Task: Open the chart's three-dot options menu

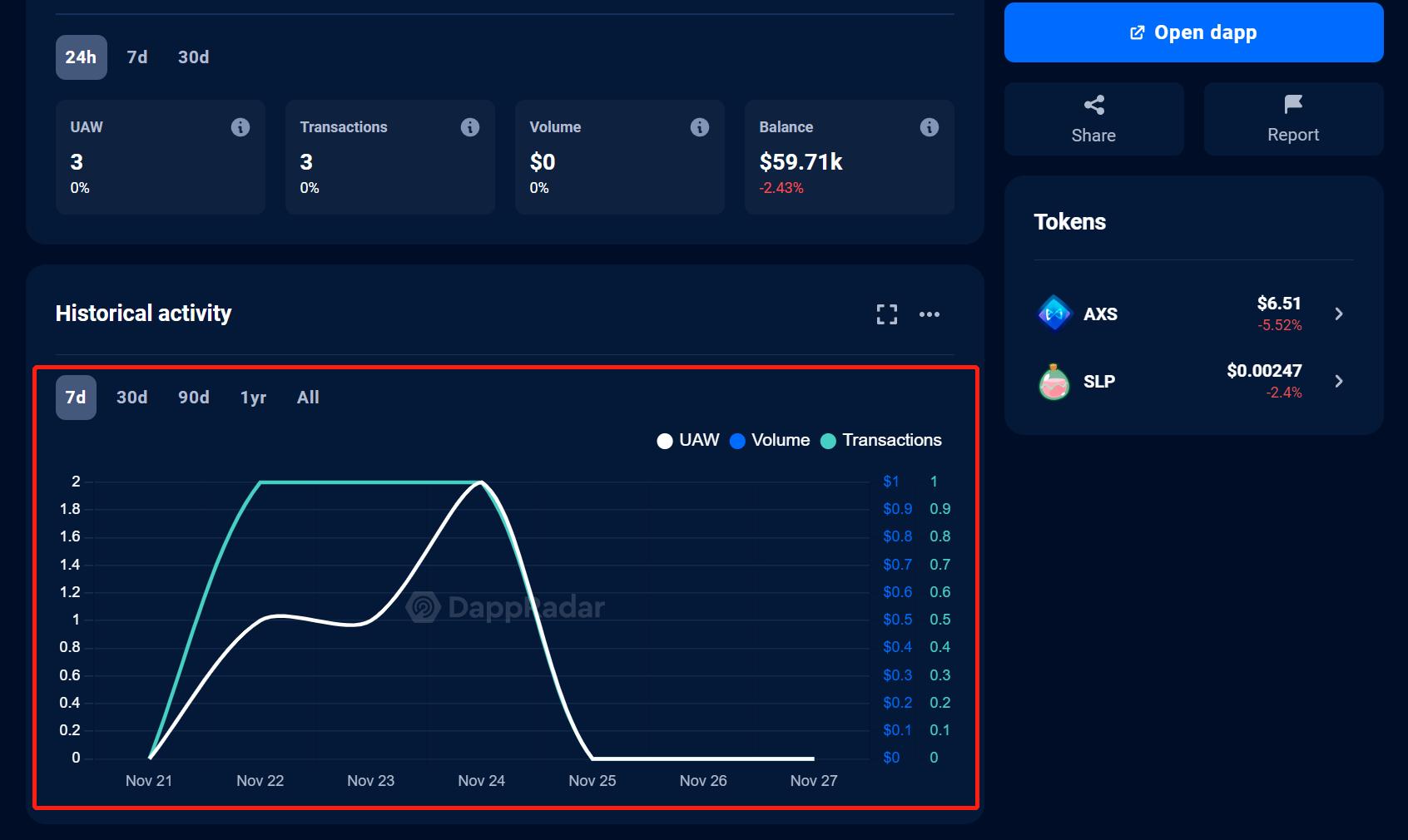Action: coord(929,314)
